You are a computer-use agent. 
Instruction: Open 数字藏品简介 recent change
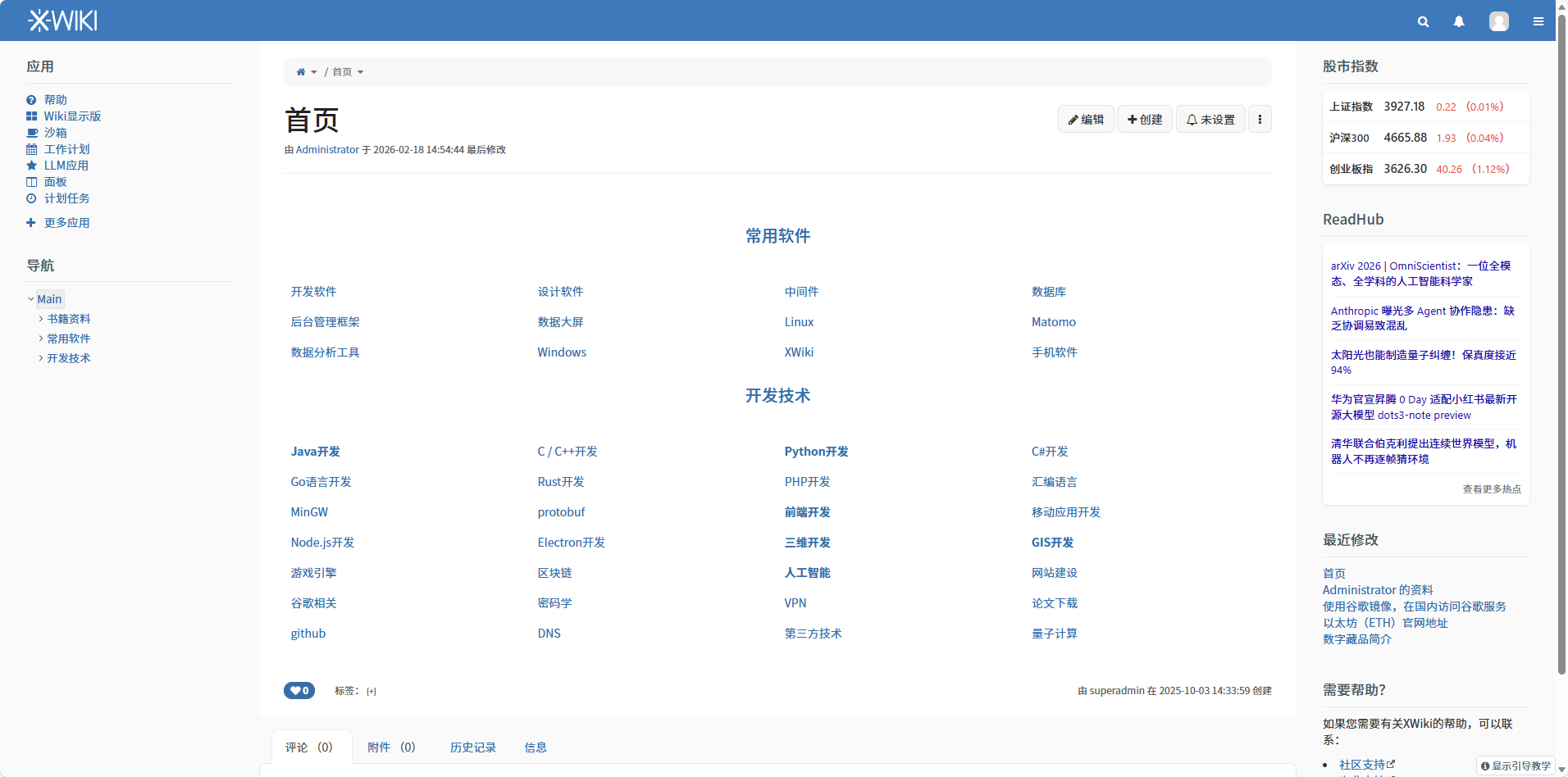tap(1357, 639)
